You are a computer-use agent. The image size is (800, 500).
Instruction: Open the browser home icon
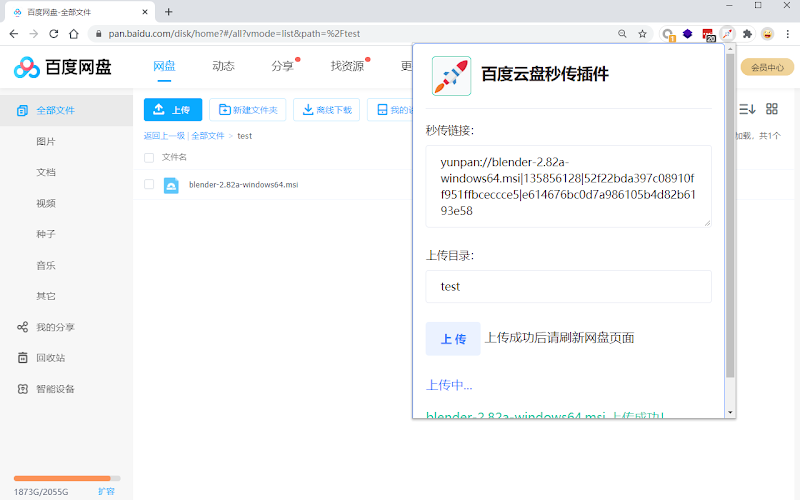click(74, 34)
